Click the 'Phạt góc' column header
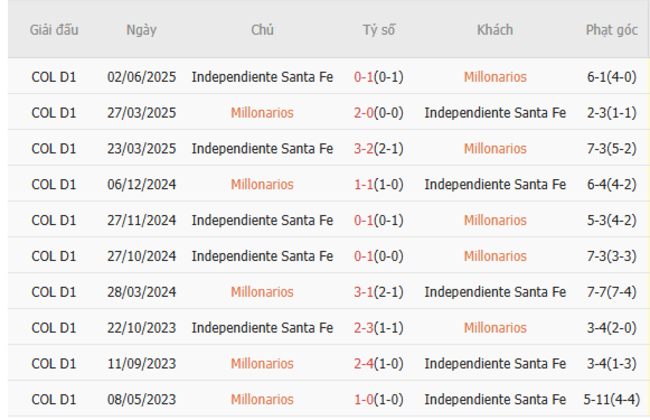 tap(612, 30)
